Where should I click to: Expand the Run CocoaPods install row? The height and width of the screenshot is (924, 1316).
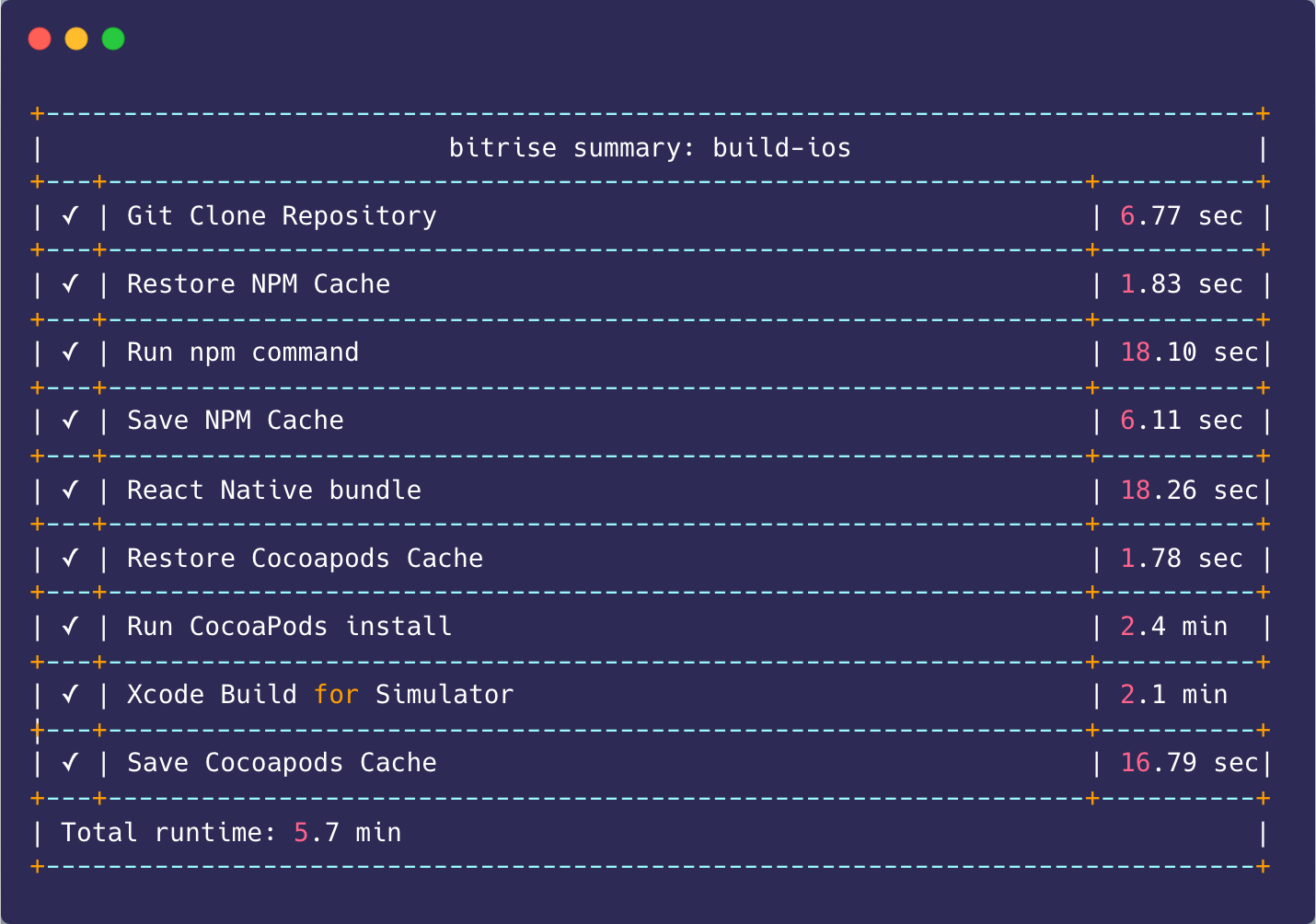[289, 626]
